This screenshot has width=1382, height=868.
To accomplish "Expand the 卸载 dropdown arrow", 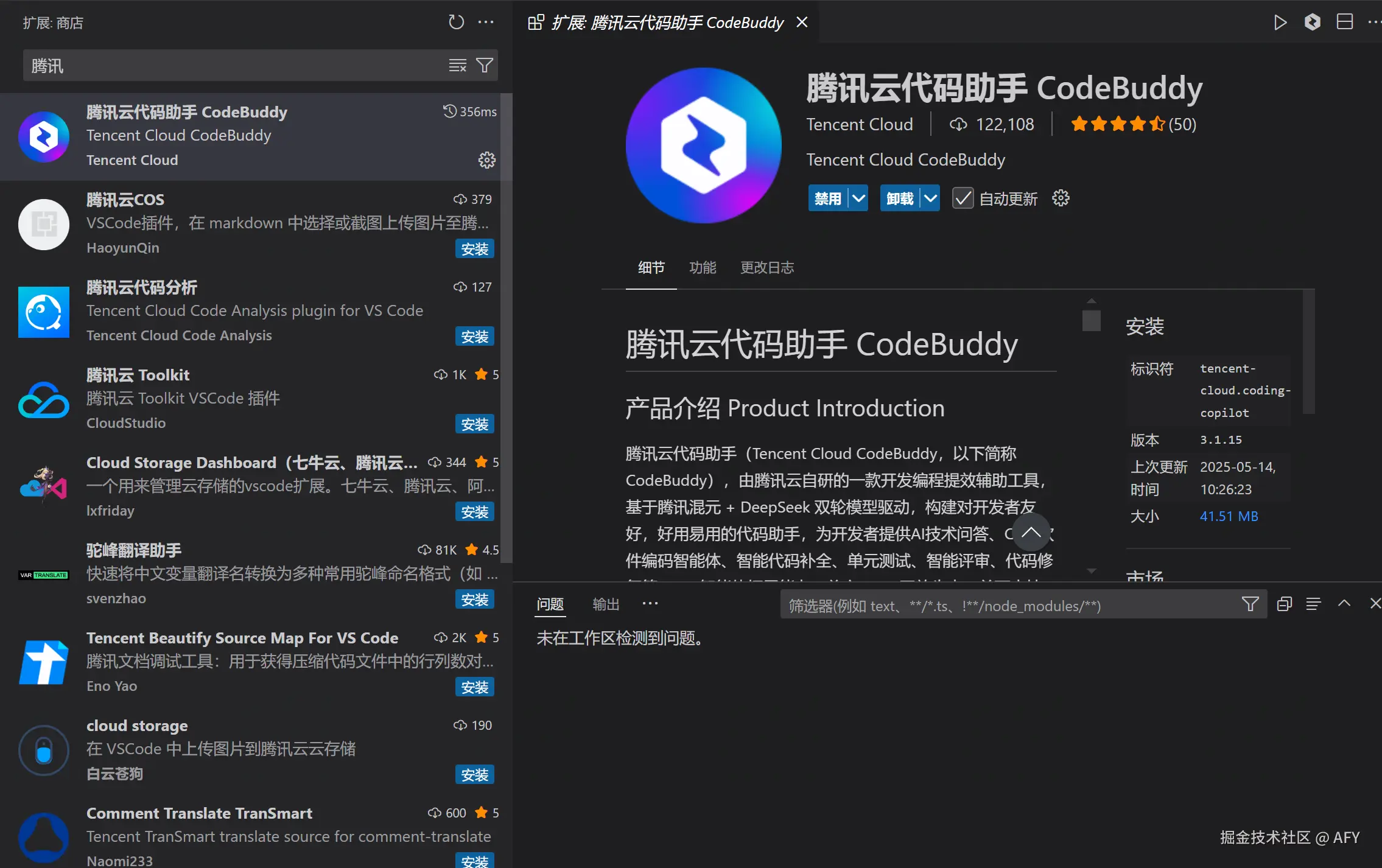I will pos(930,198).
